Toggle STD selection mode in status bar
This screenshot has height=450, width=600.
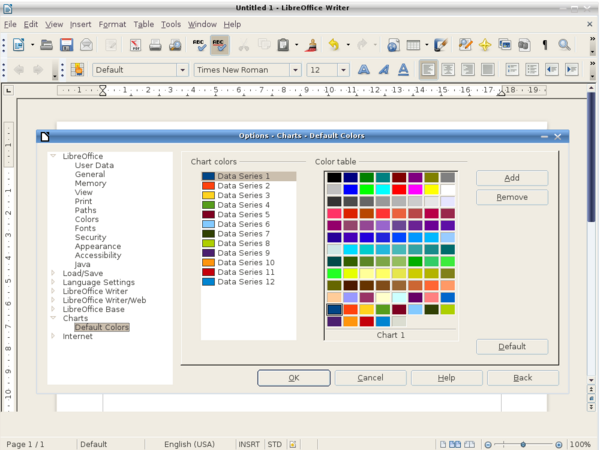click(x=274, y=443)
